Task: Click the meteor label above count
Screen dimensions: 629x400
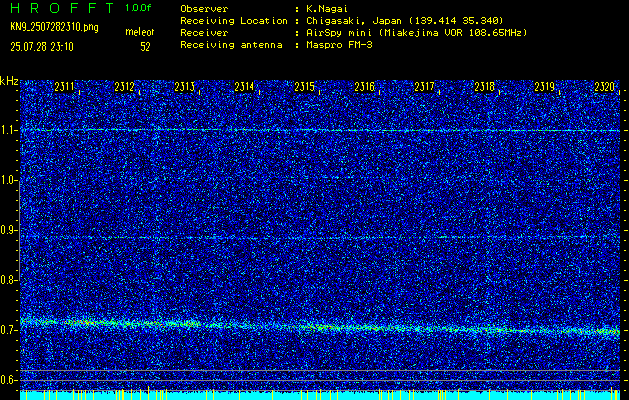Action: (x=140, y=32)
